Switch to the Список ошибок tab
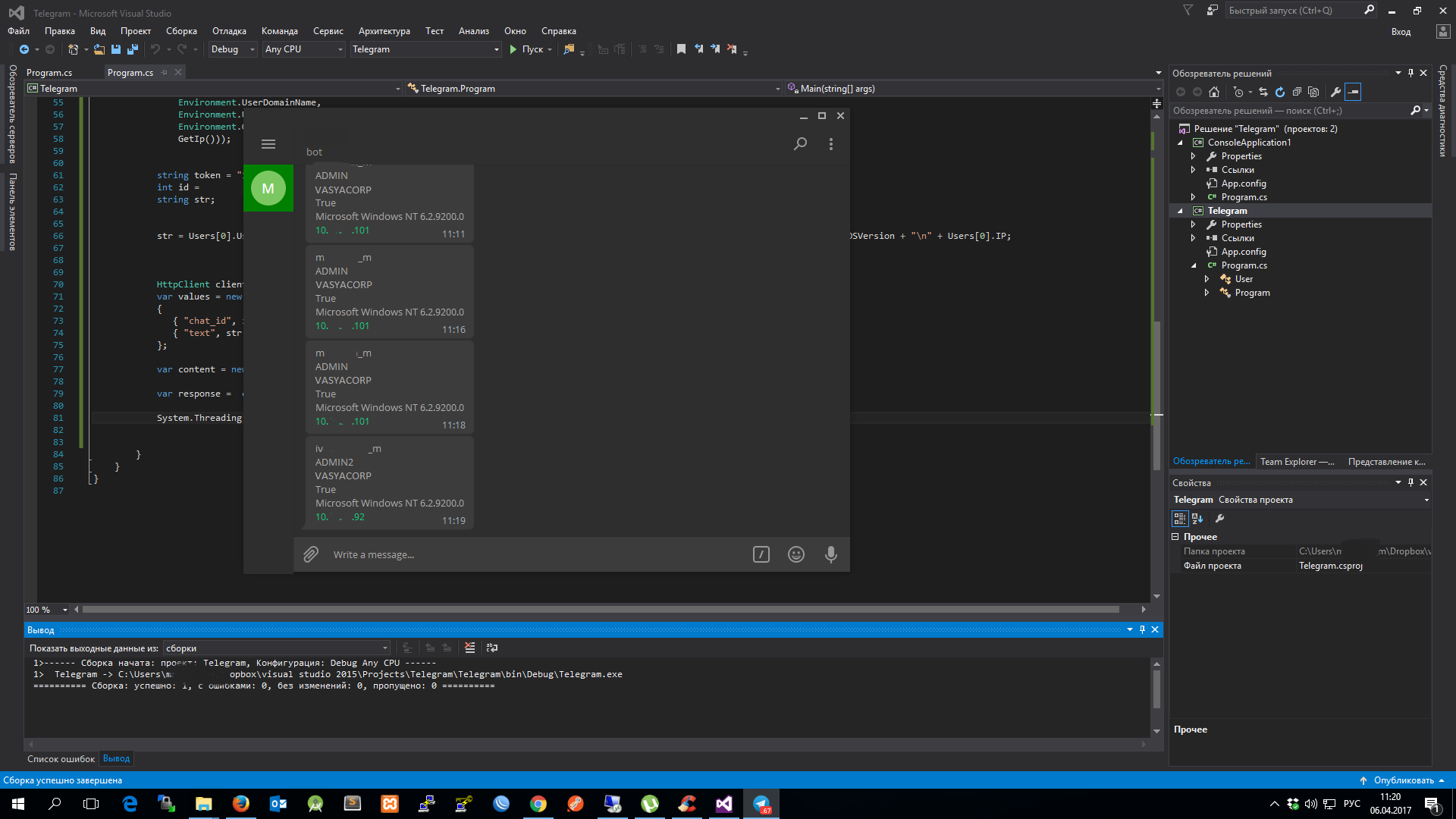This screenshot has height=819, width=1456. (x=61, y=759)
